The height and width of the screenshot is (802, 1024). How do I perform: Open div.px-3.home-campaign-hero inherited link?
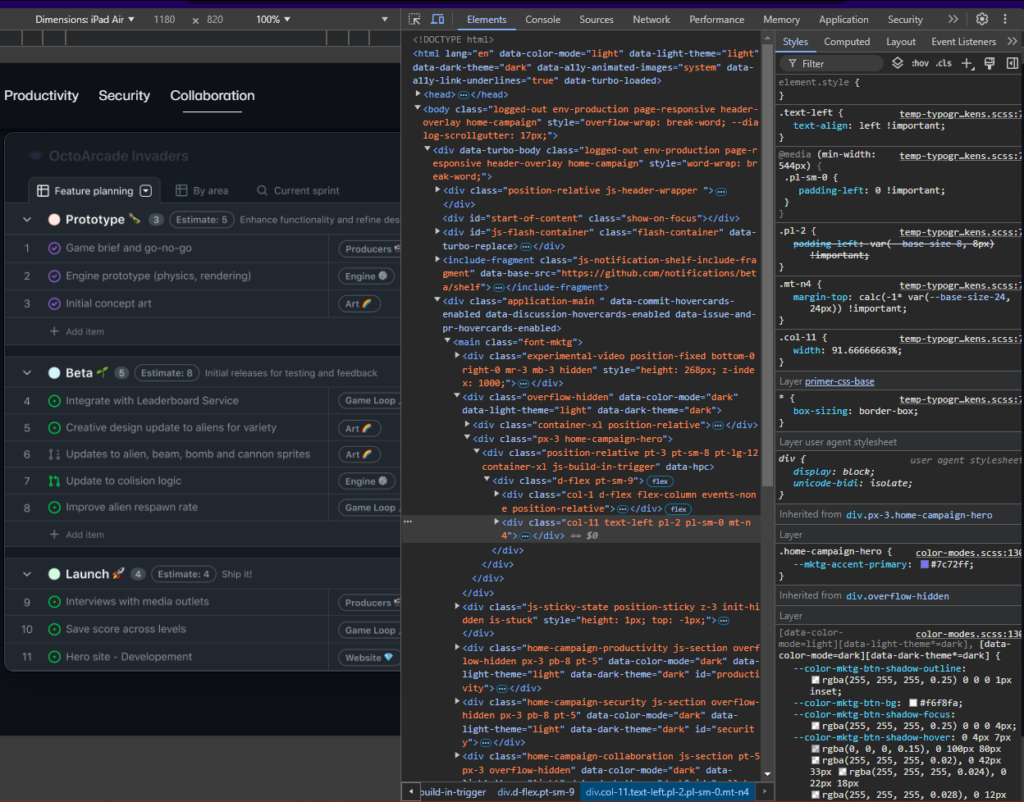919,515
